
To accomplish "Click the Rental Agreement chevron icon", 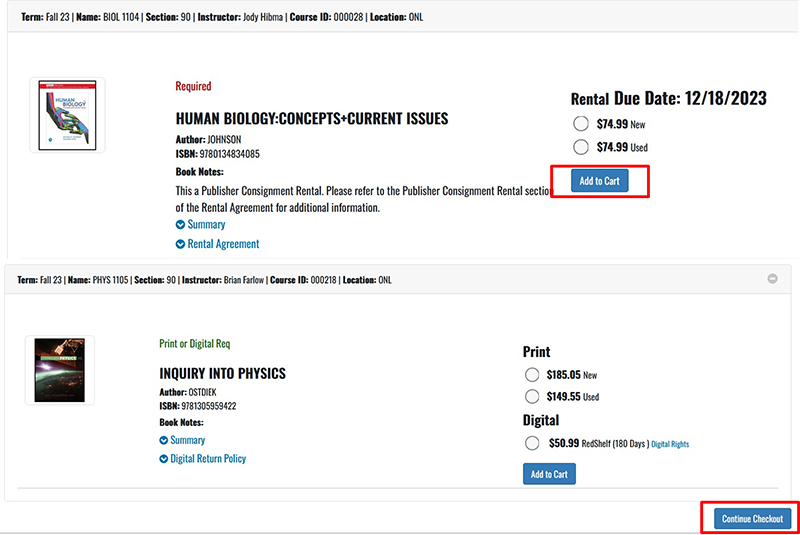I will (180, 244).
